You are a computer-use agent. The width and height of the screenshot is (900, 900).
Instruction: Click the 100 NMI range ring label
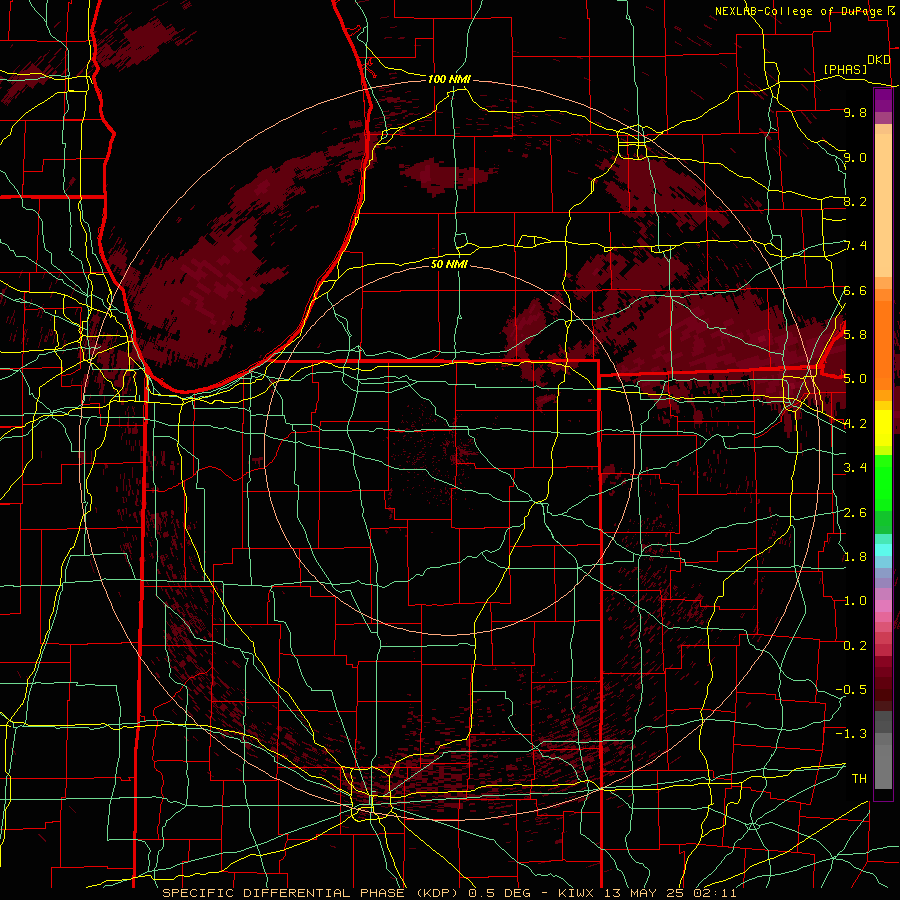pyautogui.click(x=449, y=79)
